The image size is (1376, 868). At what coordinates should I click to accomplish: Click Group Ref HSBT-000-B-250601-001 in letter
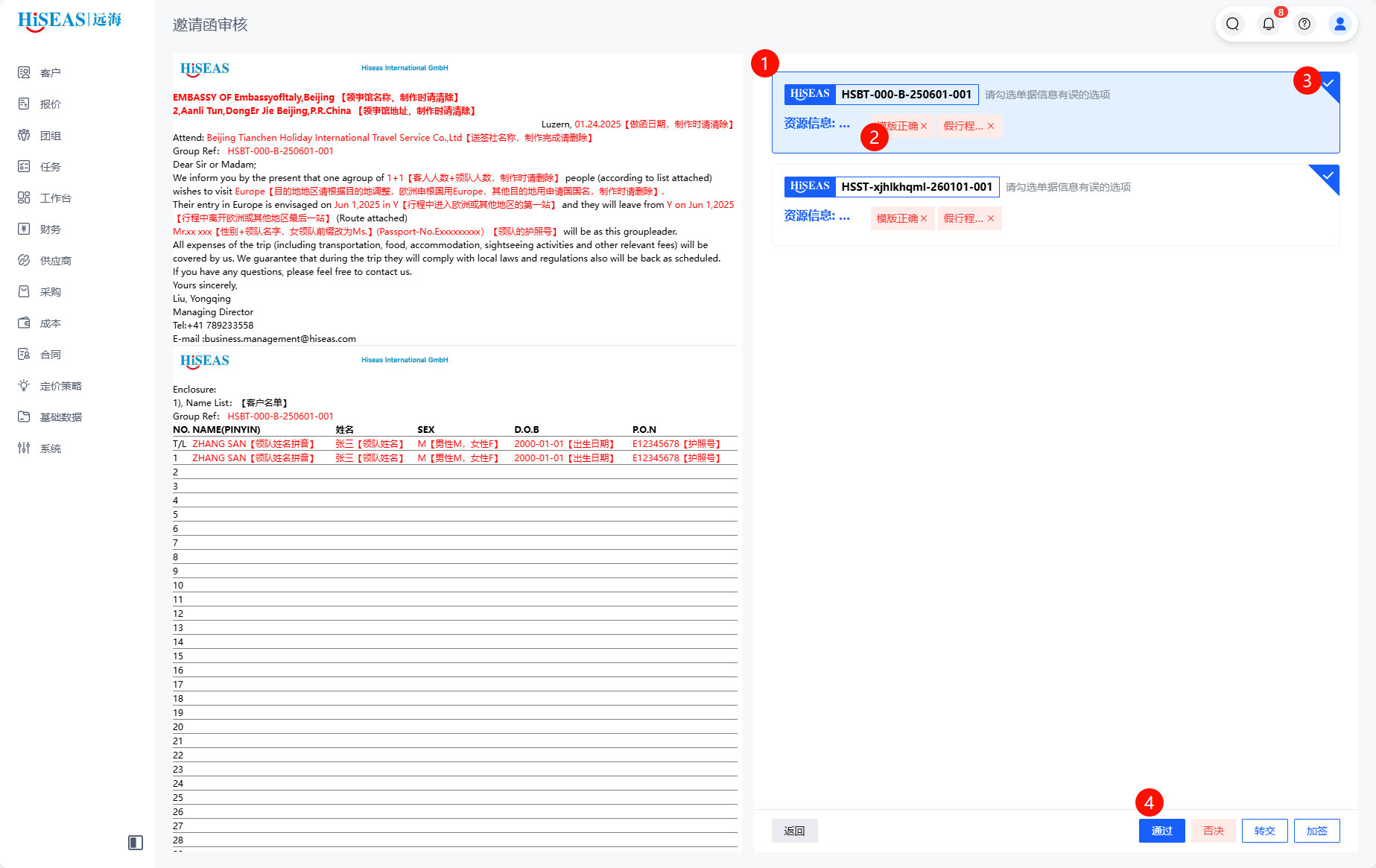tap(280, 151)
